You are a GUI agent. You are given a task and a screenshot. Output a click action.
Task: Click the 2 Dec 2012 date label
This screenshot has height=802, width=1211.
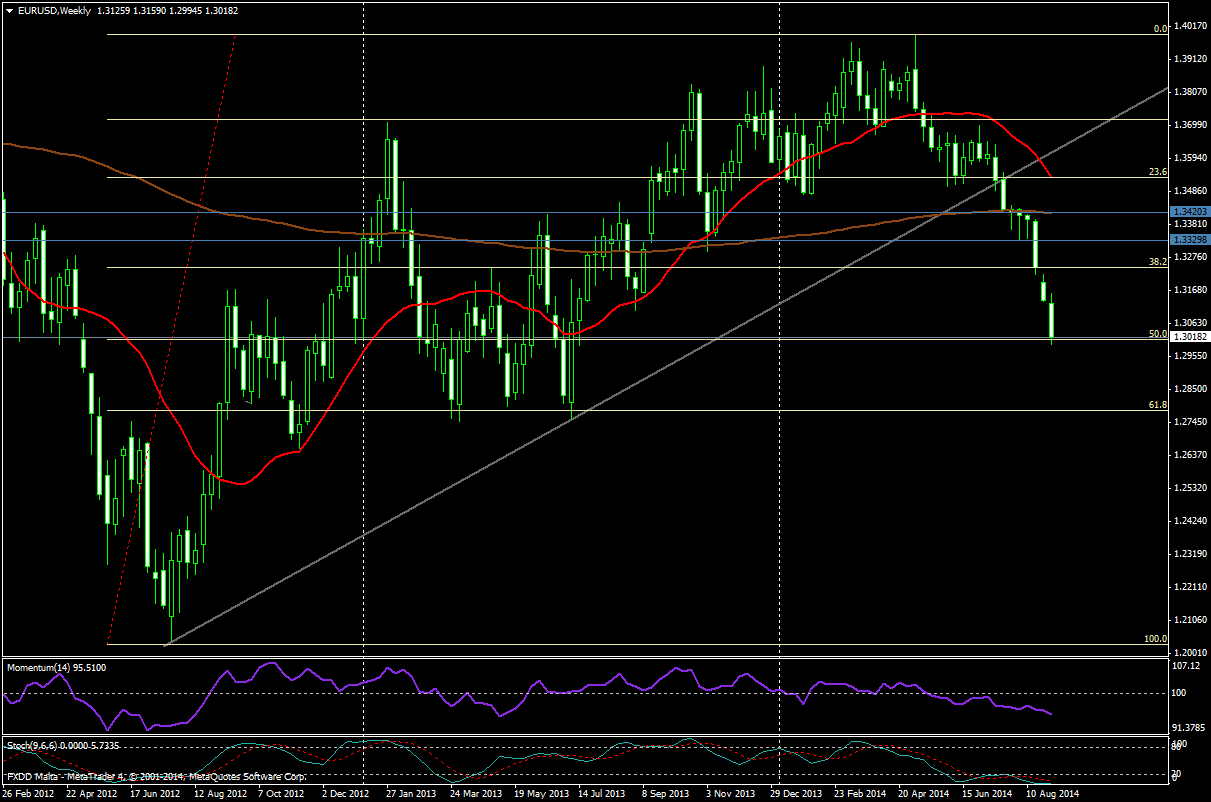pyautogui.click(x=347, y=793)
